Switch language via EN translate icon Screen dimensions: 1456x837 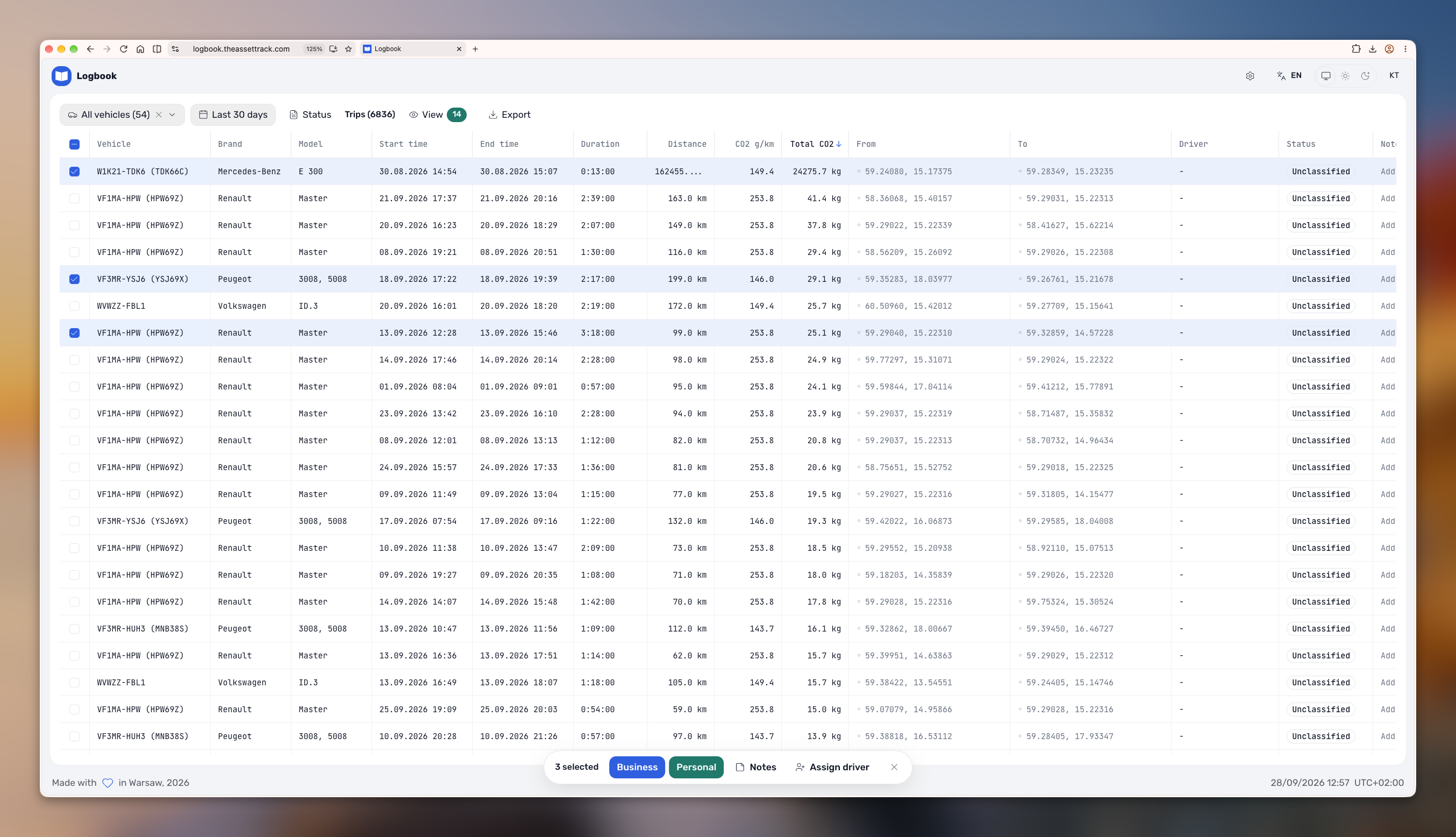[1289, 76]
